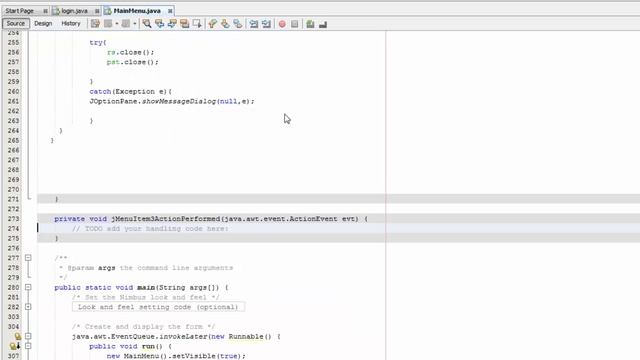Click the Back navigation icon
This screenshot has height=360, width=640.
click(108, 24)
